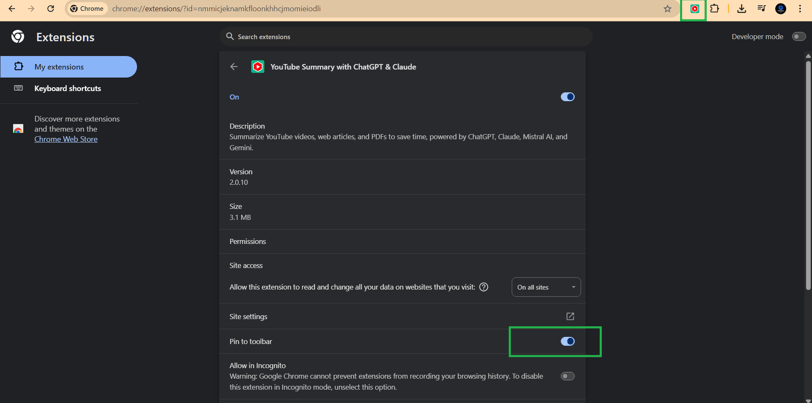Click the Description heading
Screen dimensions: 812x403
[247, 126]
